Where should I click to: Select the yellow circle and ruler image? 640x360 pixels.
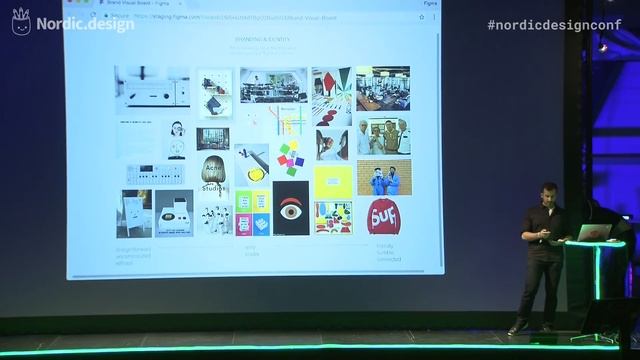coord(252,165)
